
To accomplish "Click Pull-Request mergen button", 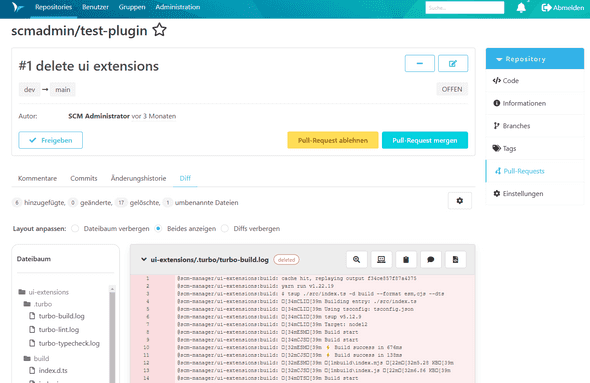I will tap(425, 140).
